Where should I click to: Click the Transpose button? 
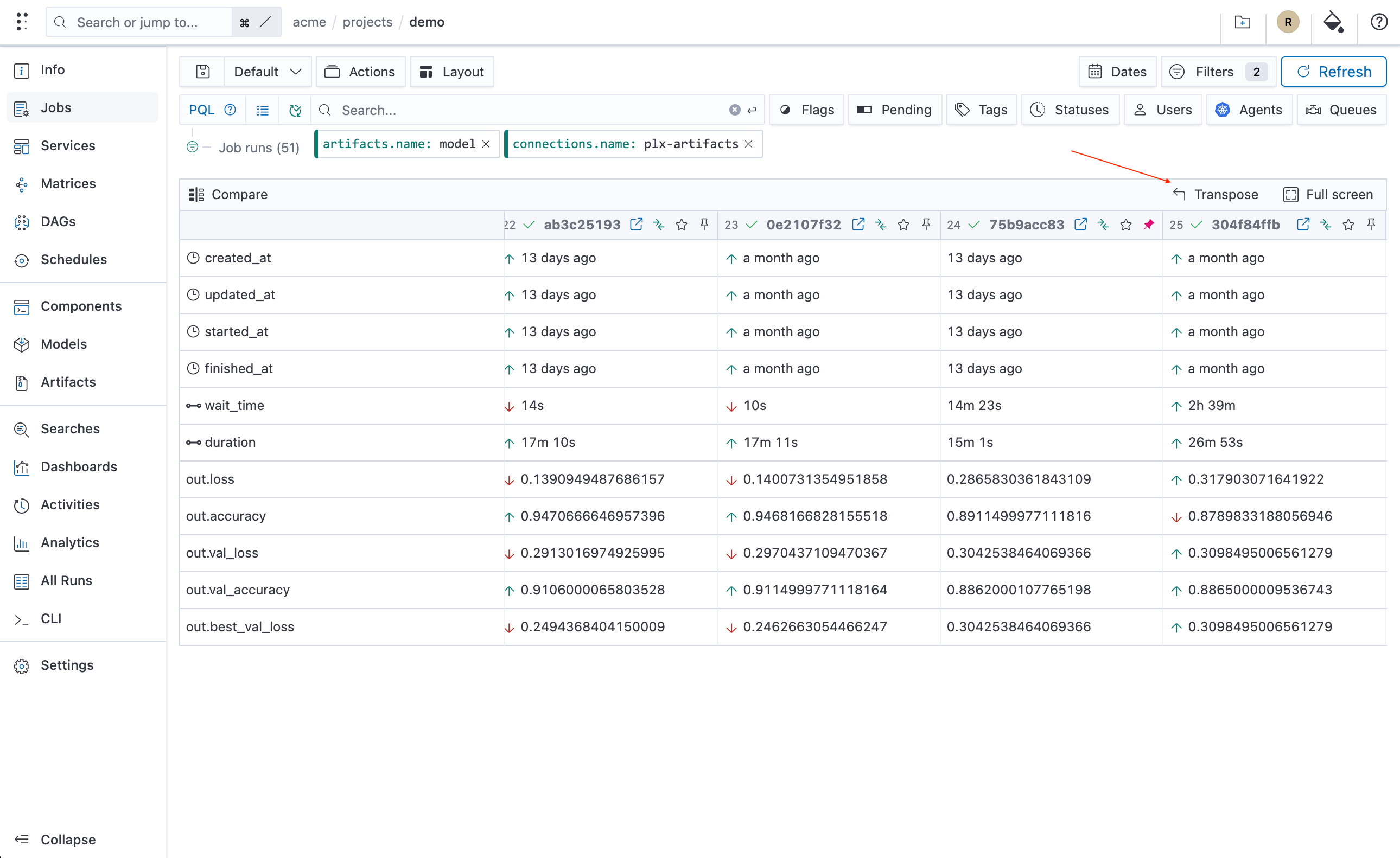coord(1216,194)
